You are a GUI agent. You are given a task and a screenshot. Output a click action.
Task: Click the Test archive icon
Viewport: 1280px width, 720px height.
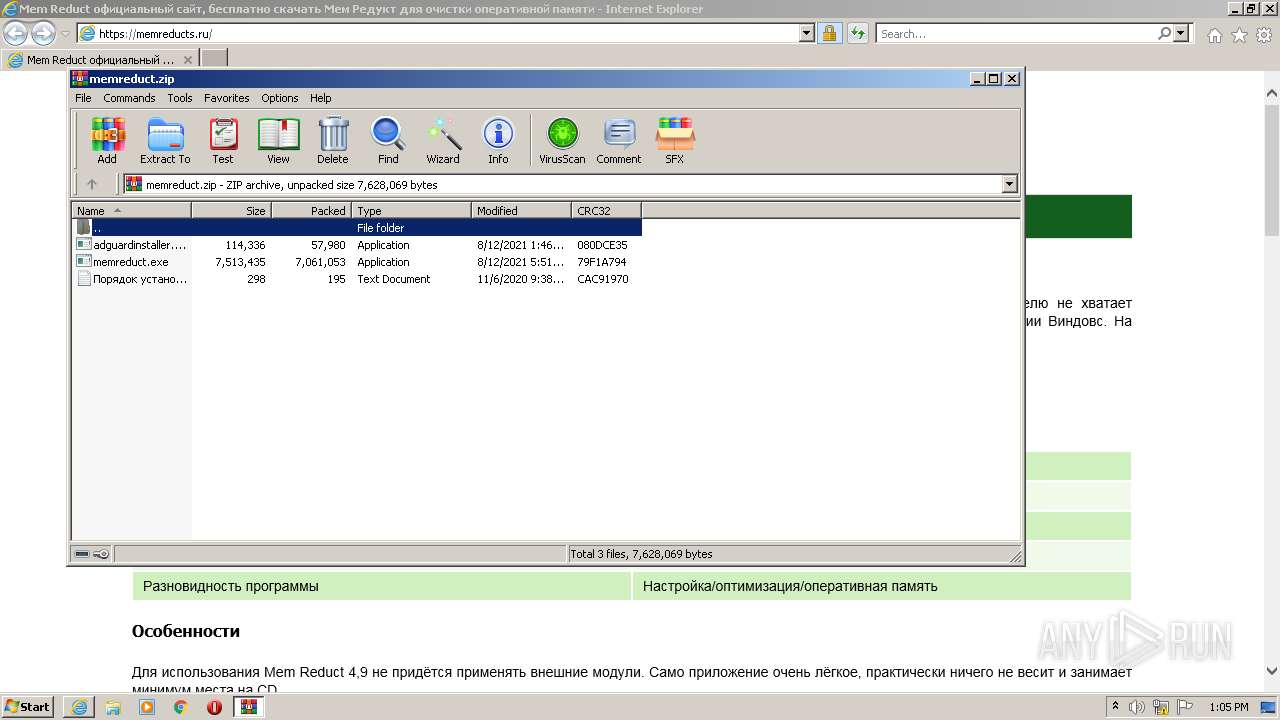pos(223,140)
